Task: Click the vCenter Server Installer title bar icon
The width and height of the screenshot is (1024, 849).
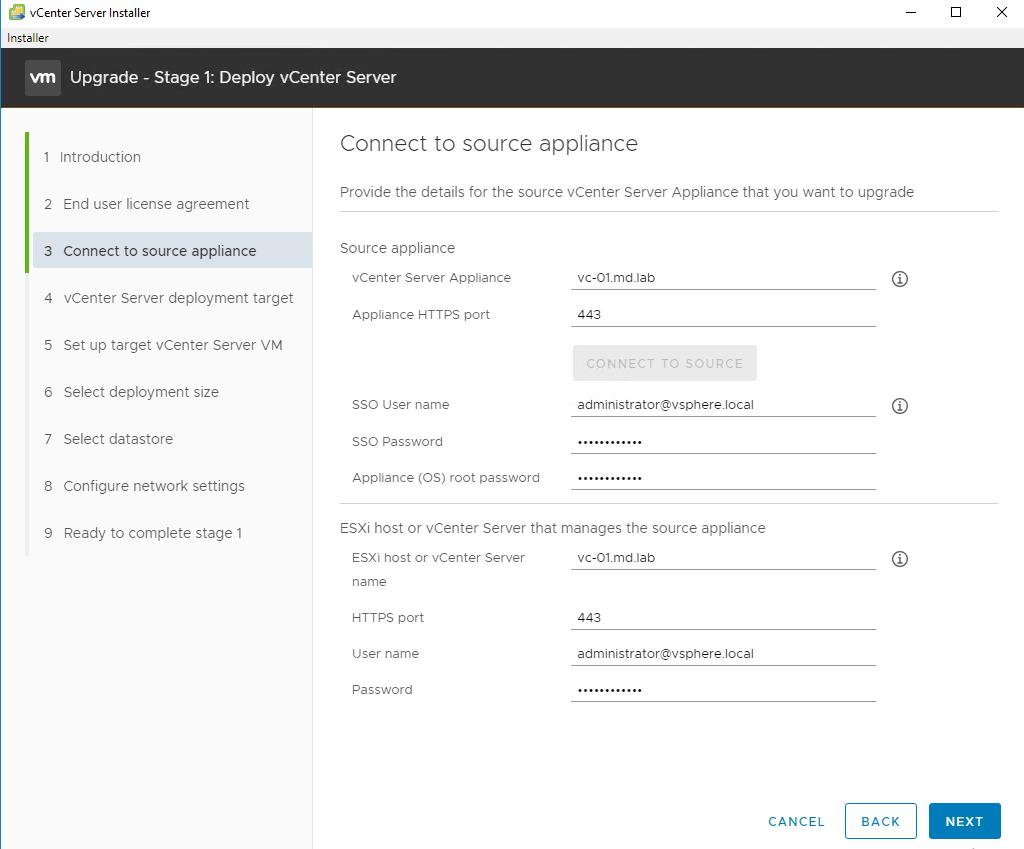Action: tap(16, 12)
